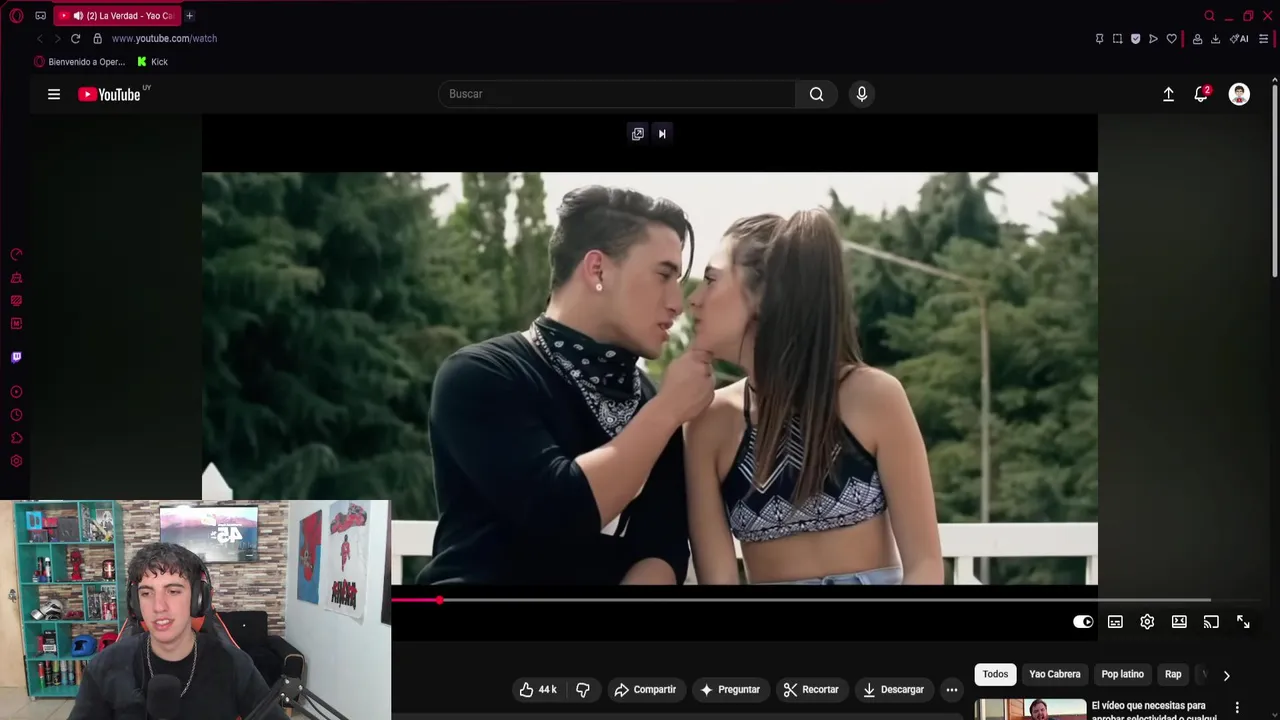Screen dimensions: 1280x720
Task: Open the YouTube hamburger guide menu
Action: 54,94
